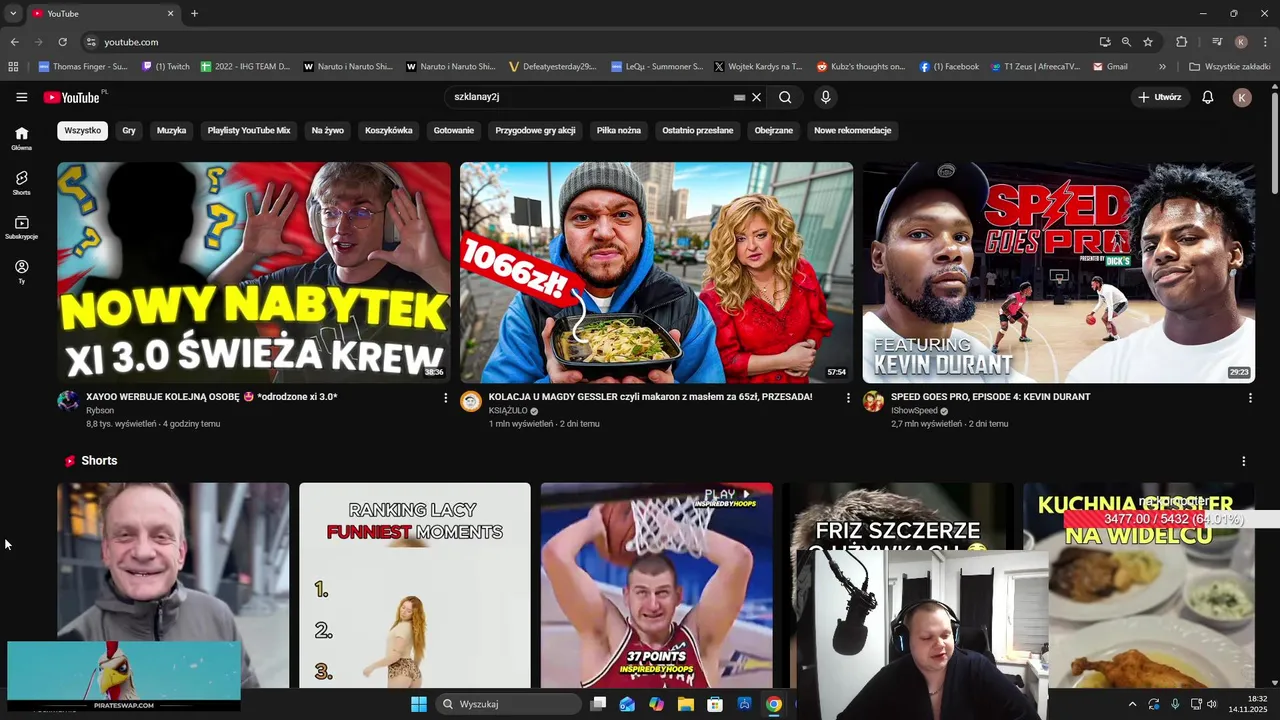This screenshot has height=720, width=1280.
Task: Start voice search with microphone icon
Action: [825, 97]
